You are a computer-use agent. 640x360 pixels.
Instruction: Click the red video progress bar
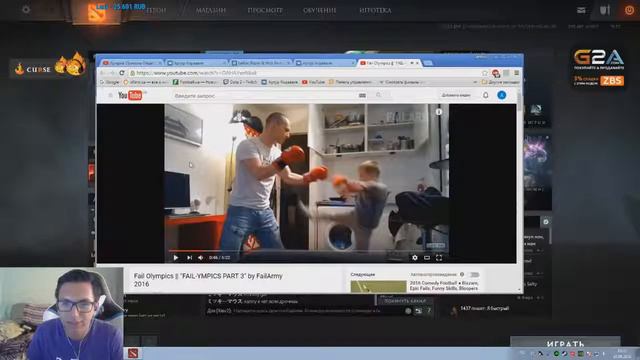307,250
